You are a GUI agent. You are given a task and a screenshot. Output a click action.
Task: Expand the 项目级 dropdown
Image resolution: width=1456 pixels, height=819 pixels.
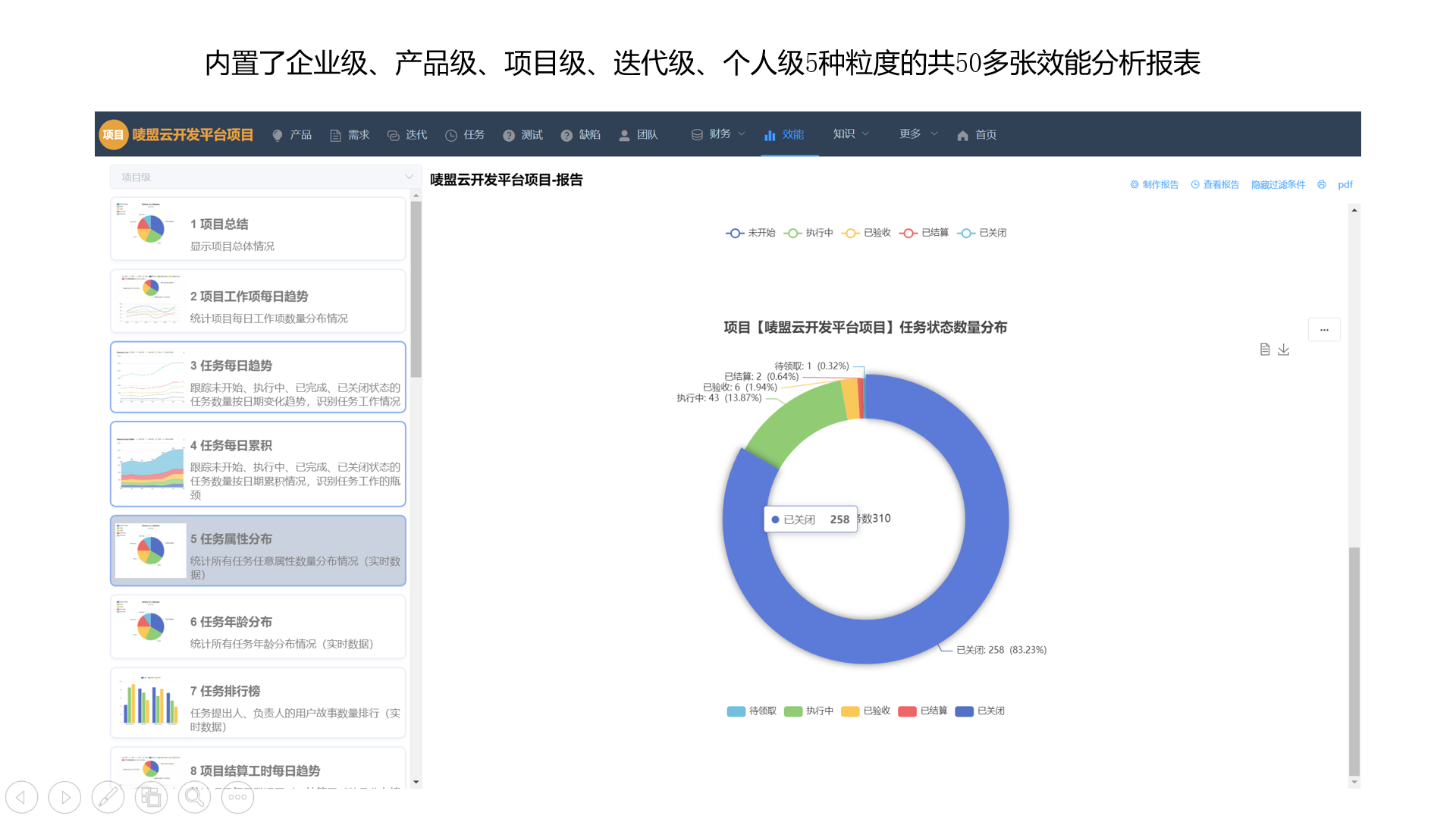click(x=264, y=176)
